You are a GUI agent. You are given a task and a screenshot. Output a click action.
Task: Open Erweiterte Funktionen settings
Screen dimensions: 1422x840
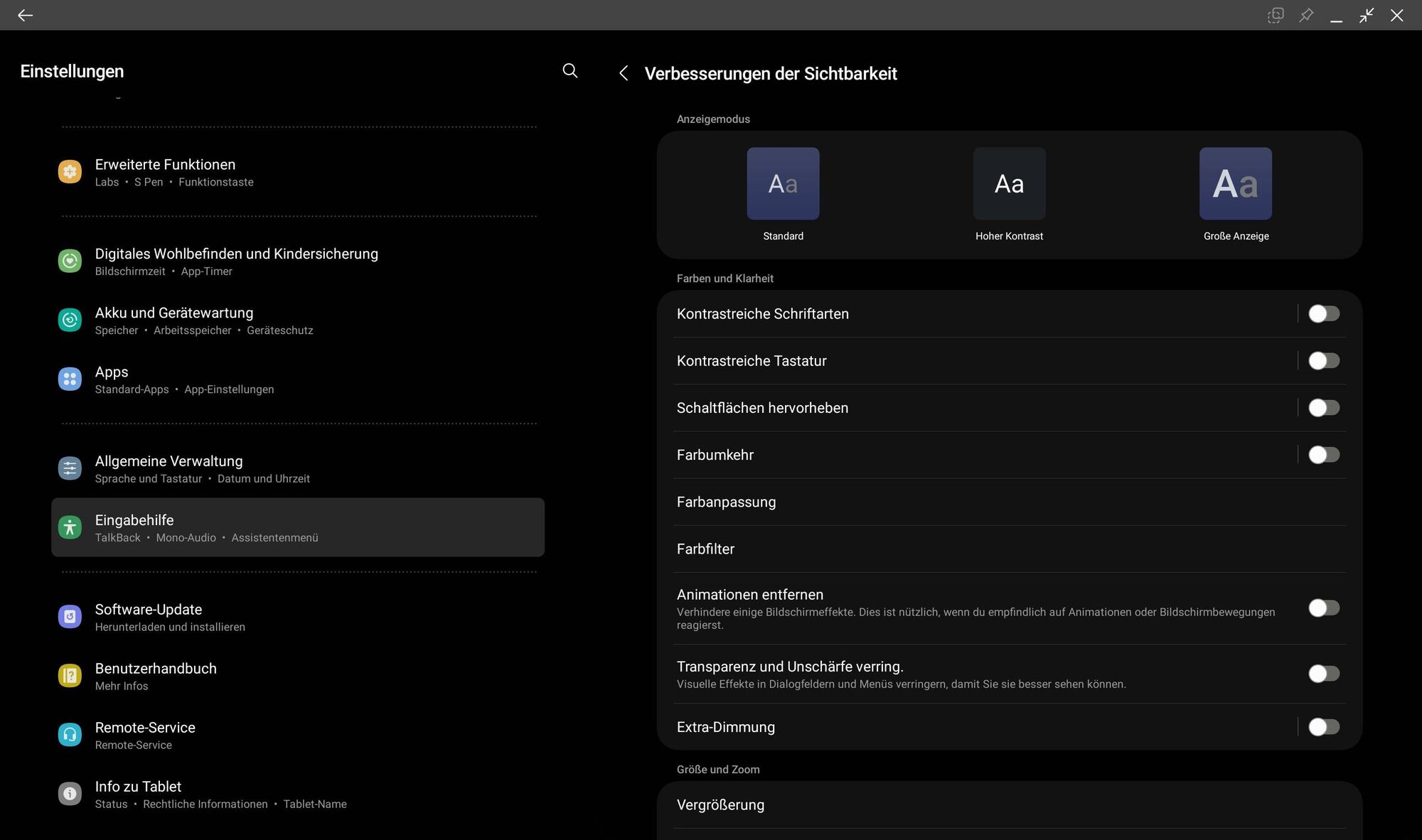[298, 172]
